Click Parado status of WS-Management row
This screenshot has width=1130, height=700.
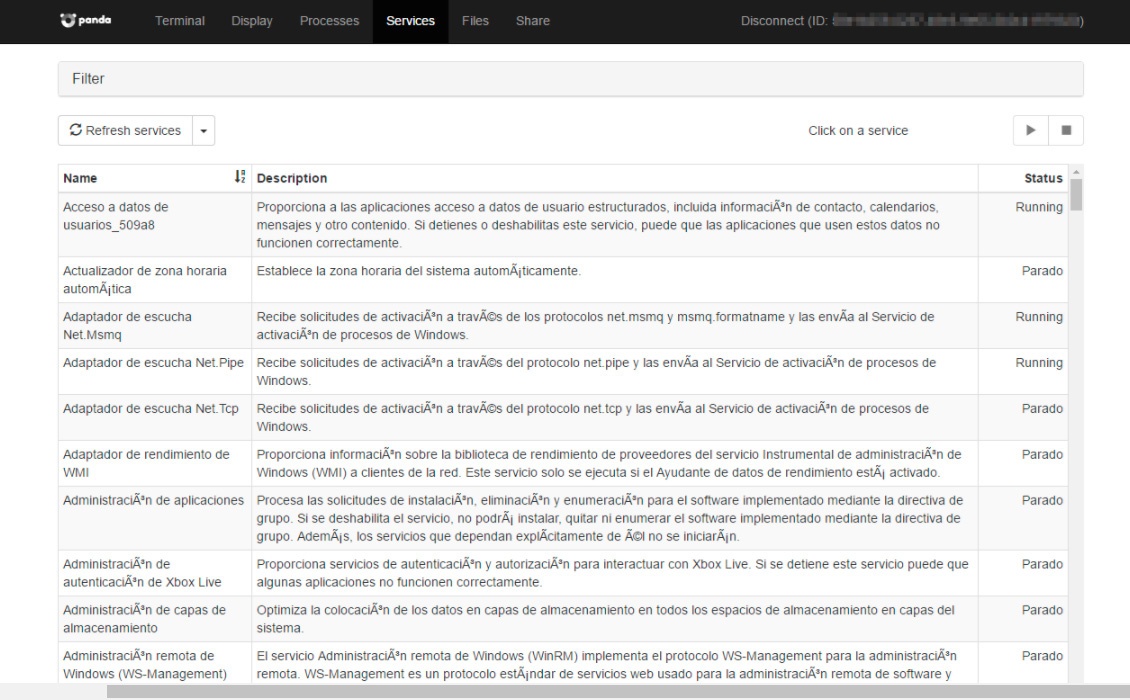click(1042, 656)
